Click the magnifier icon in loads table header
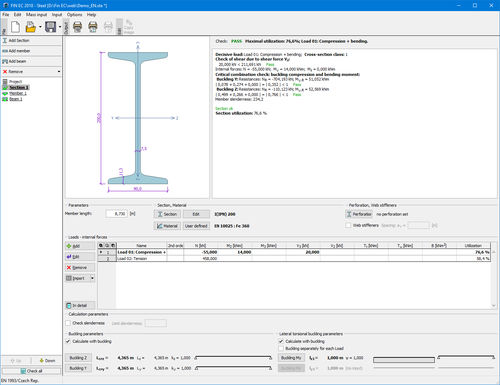Image resolution: width=500 pixels, height=385 pixels. click(107, 245)
